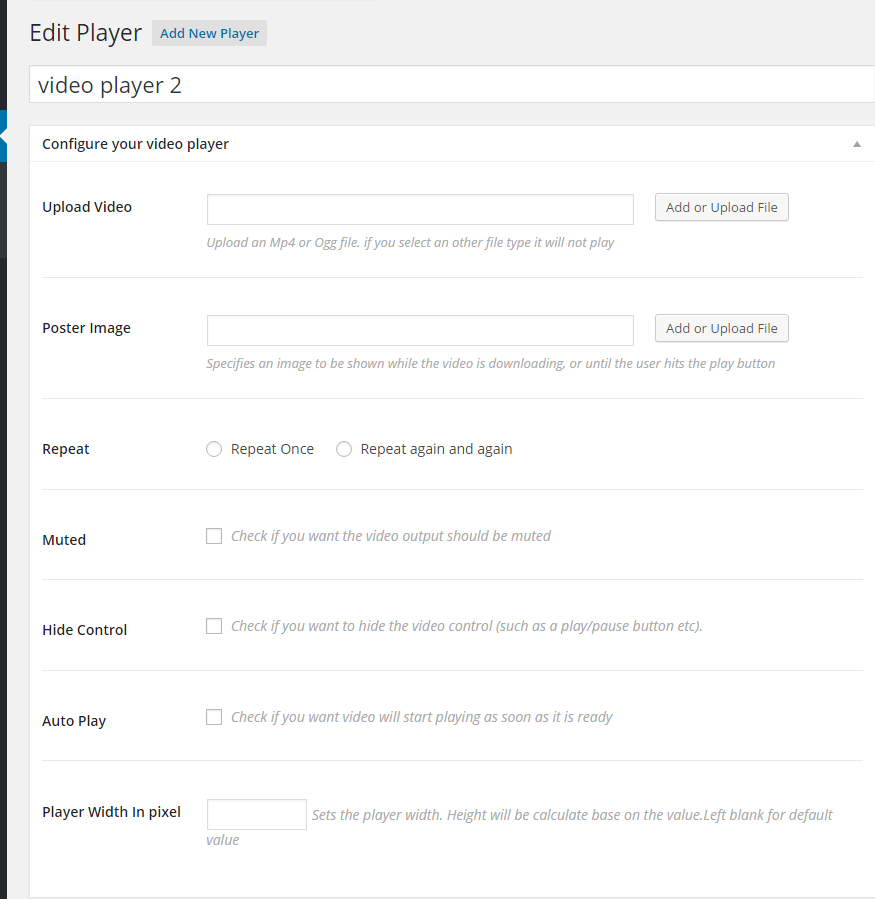Click the Configure your video player heading
The image size is (875, 899).
pos(135,144)
